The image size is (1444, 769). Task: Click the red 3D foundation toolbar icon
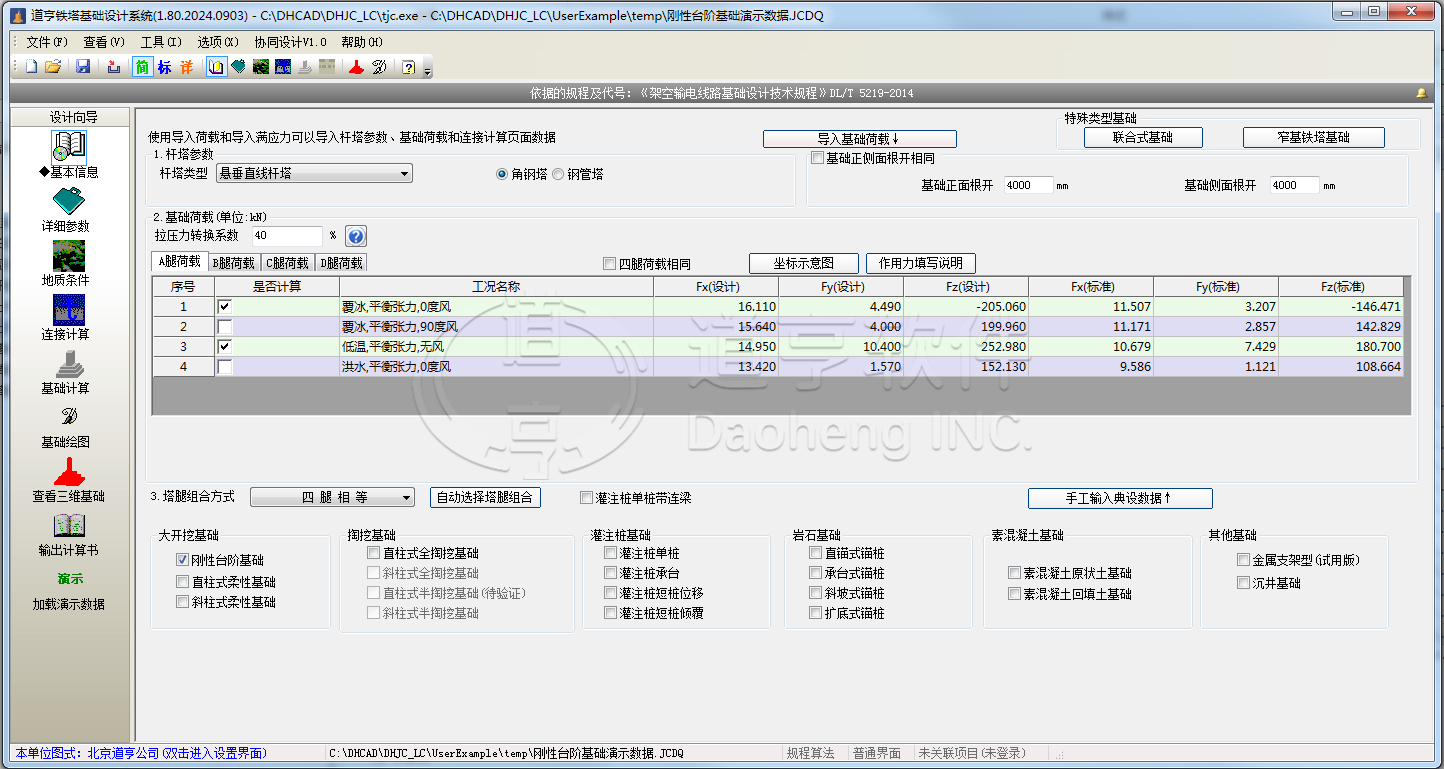pyautogui.click(x=355, y=67)
